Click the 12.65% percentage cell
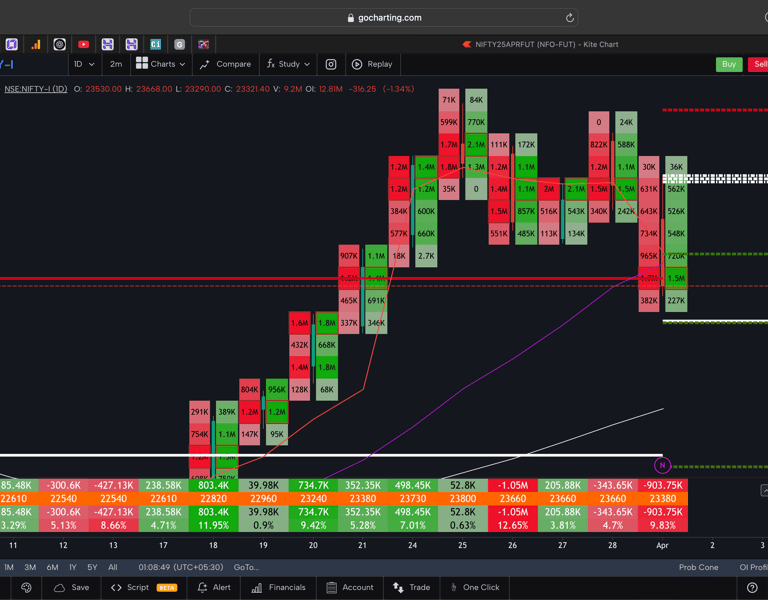Viewport: 768px width, 600px height. pyautogui.click(x=513, y=525)
